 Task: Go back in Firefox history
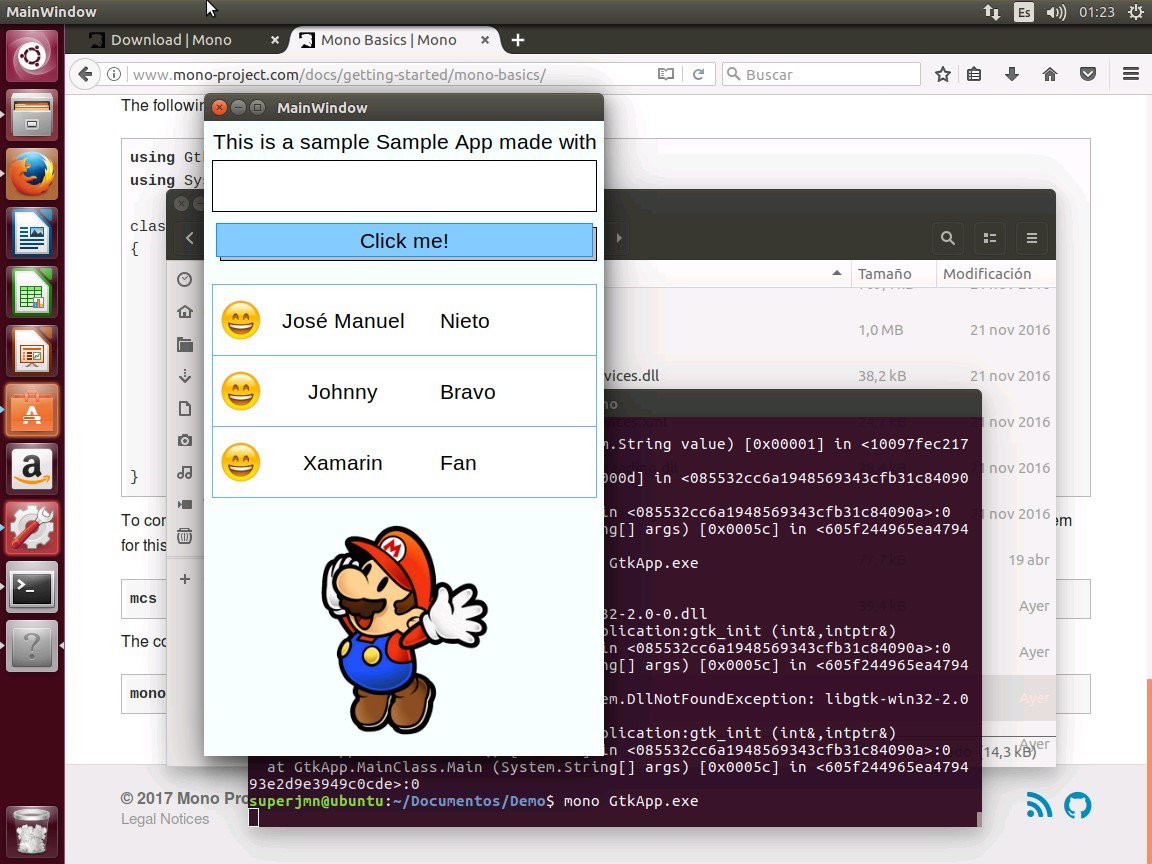[85, 74]
